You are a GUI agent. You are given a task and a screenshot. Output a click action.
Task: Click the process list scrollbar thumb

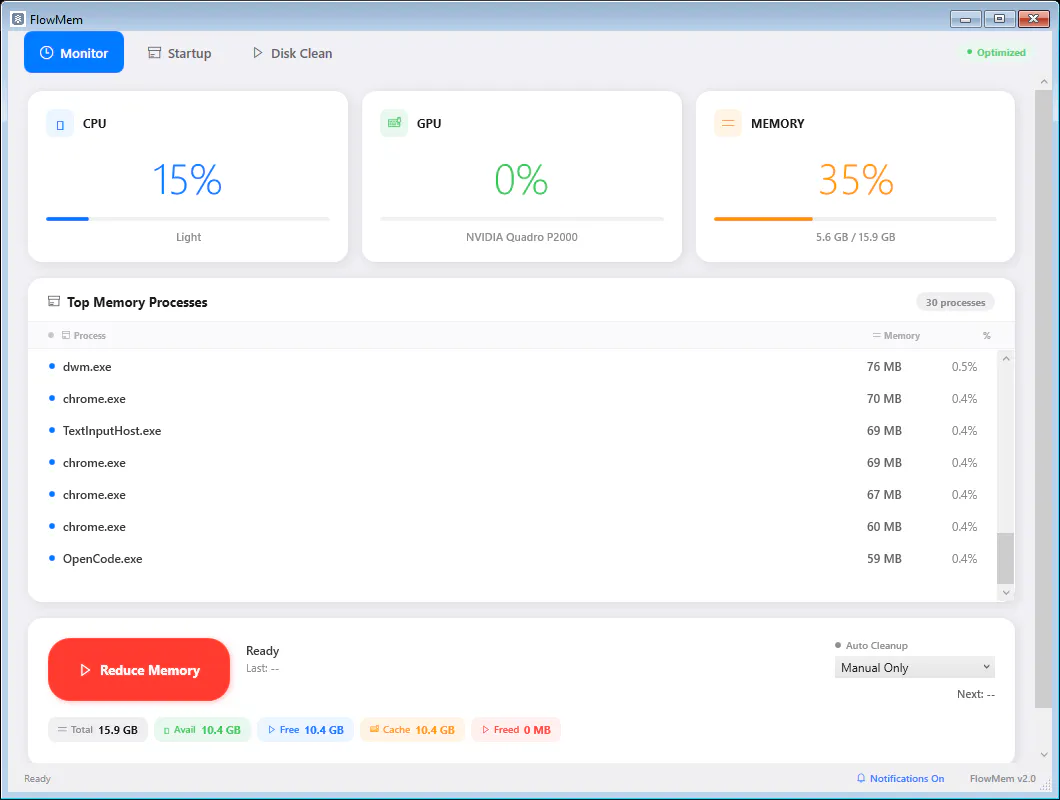tap(1006, 558)
